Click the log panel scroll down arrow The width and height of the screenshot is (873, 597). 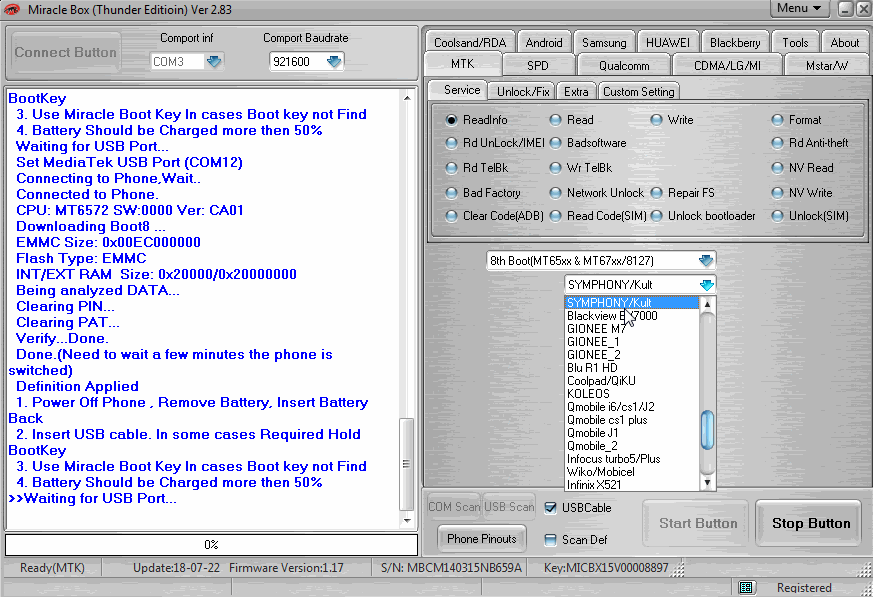click(407, 520)
